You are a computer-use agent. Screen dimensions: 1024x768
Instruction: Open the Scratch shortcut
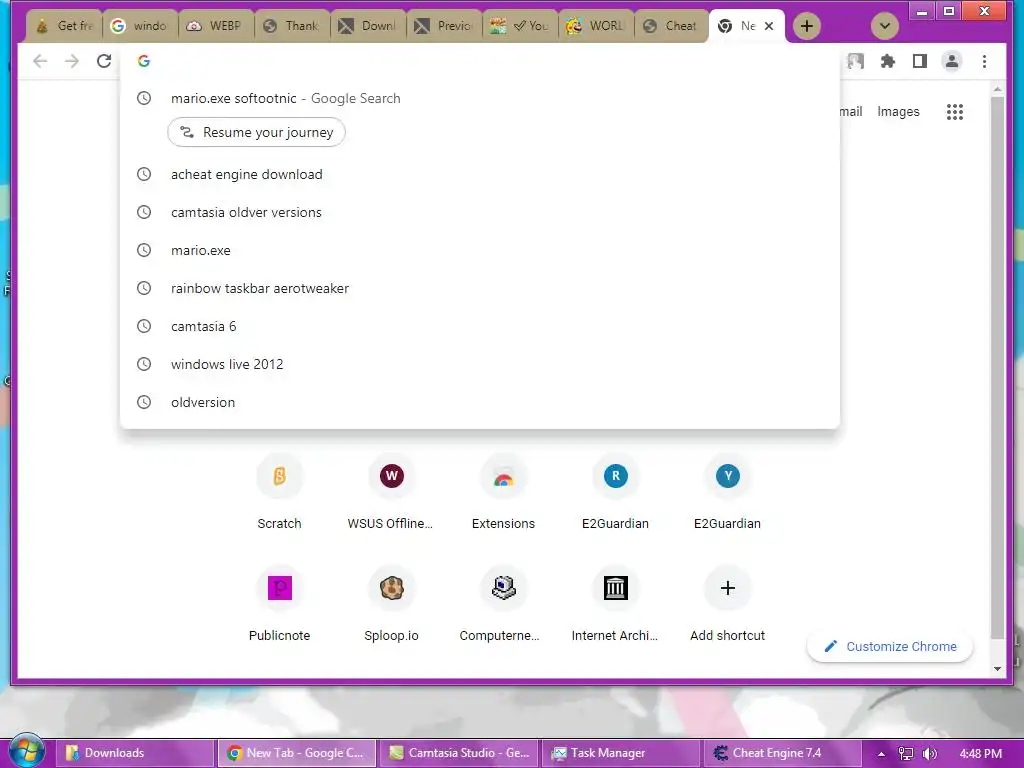[x=280, y=493]
